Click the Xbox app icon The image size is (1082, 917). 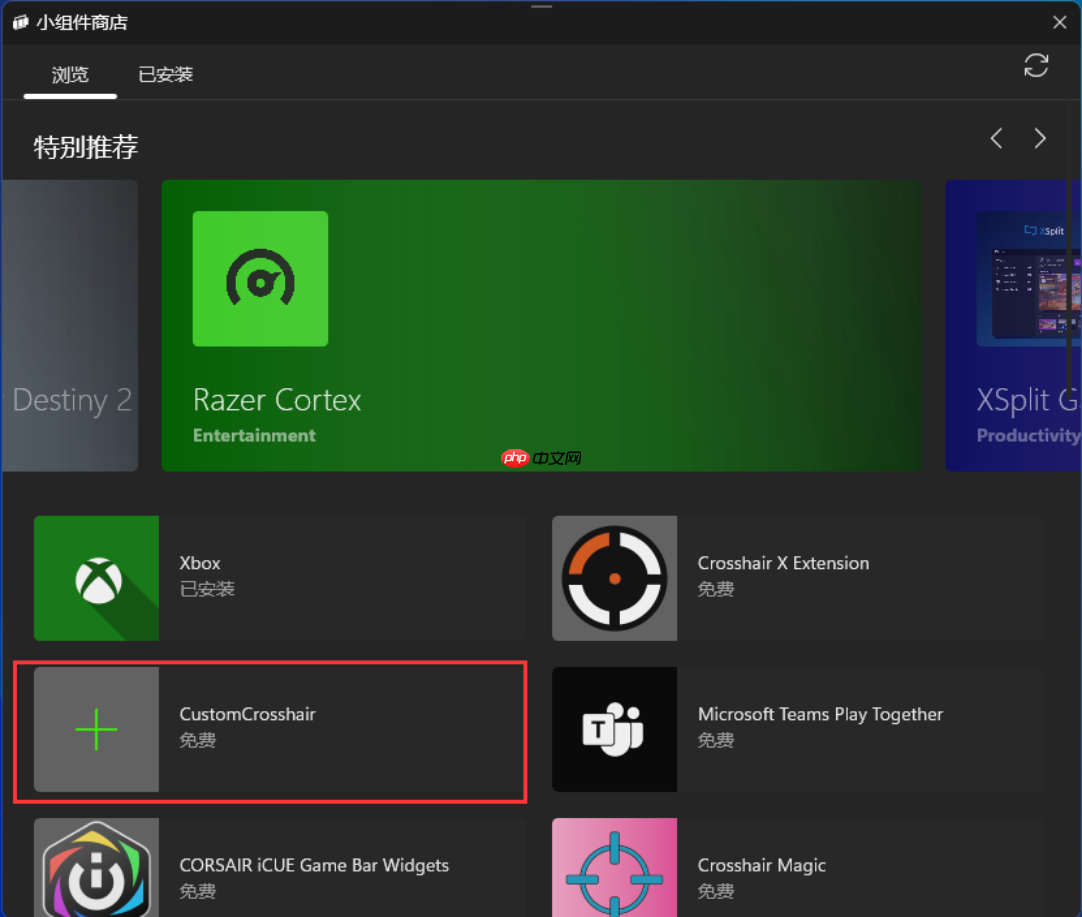pos(97,578)
